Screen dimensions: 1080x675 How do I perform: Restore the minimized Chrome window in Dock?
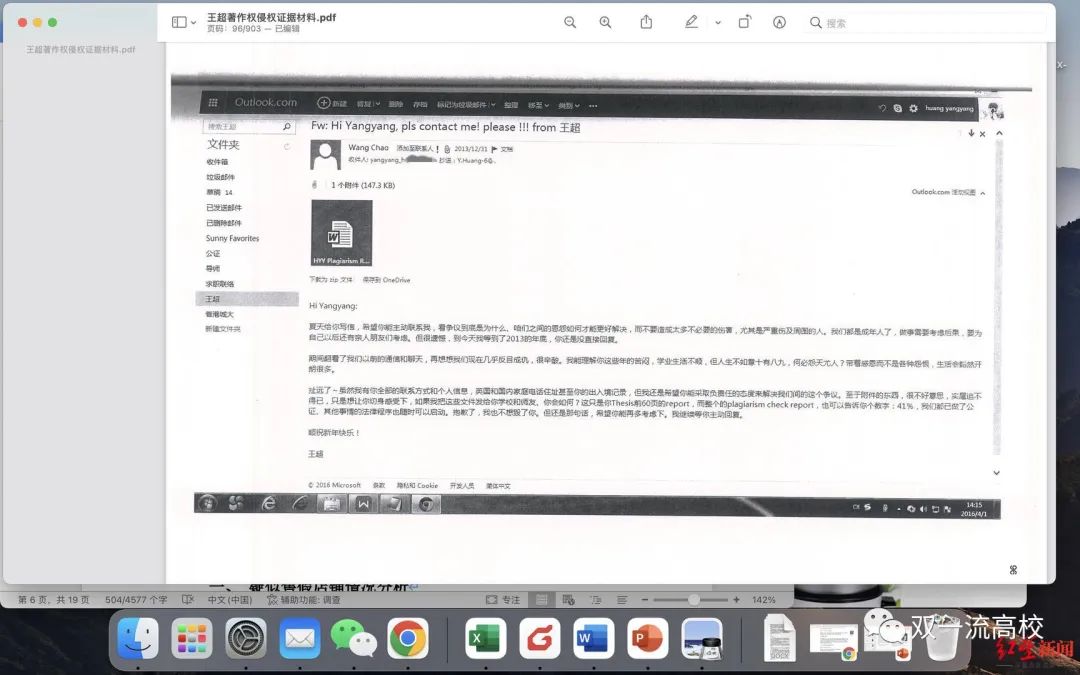click(833, 641)
